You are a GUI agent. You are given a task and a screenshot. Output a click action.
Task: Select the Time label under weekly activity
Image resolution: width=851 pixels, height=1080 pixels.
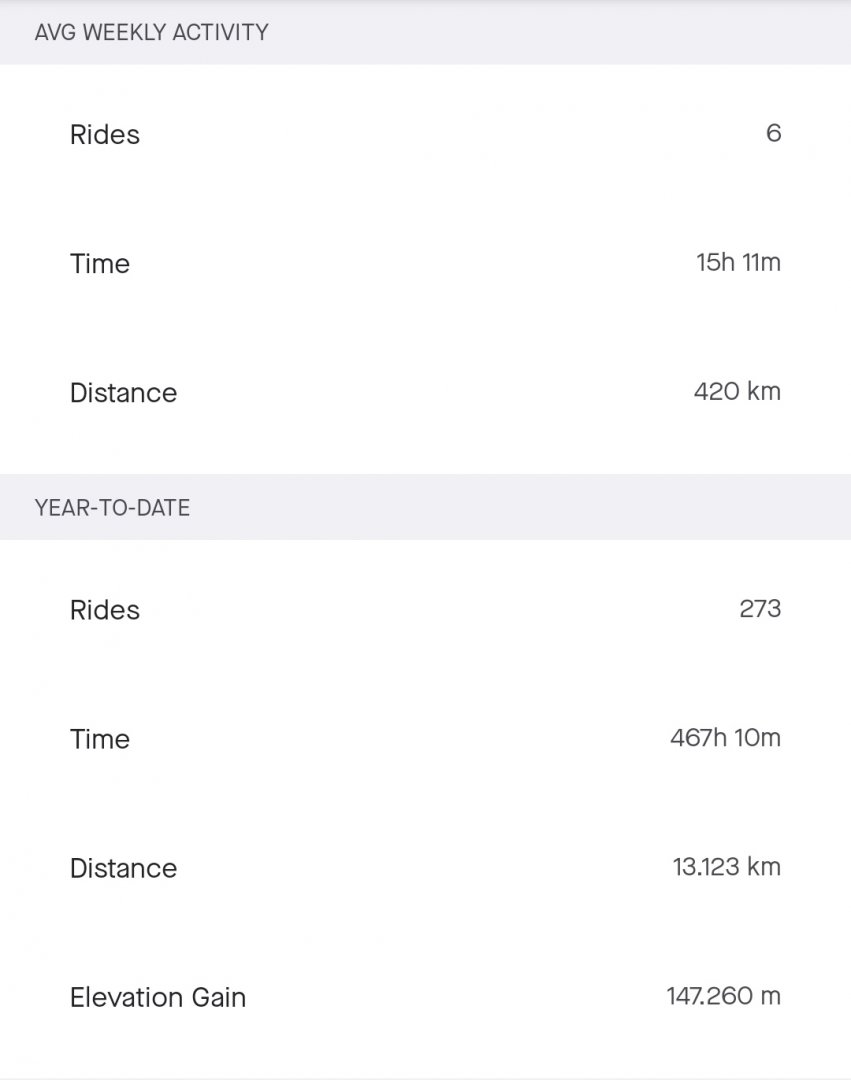coord(100,264)
